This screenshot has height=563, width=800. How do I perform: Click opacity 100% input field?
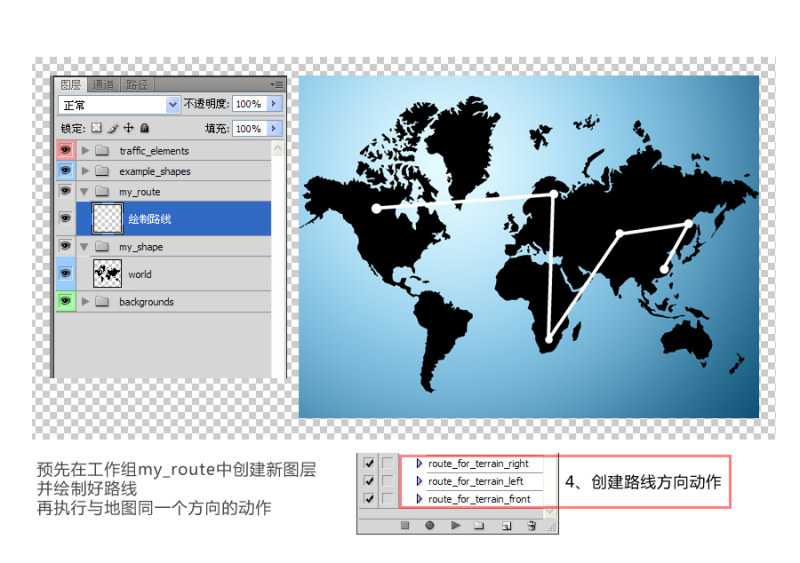(249, 104)
